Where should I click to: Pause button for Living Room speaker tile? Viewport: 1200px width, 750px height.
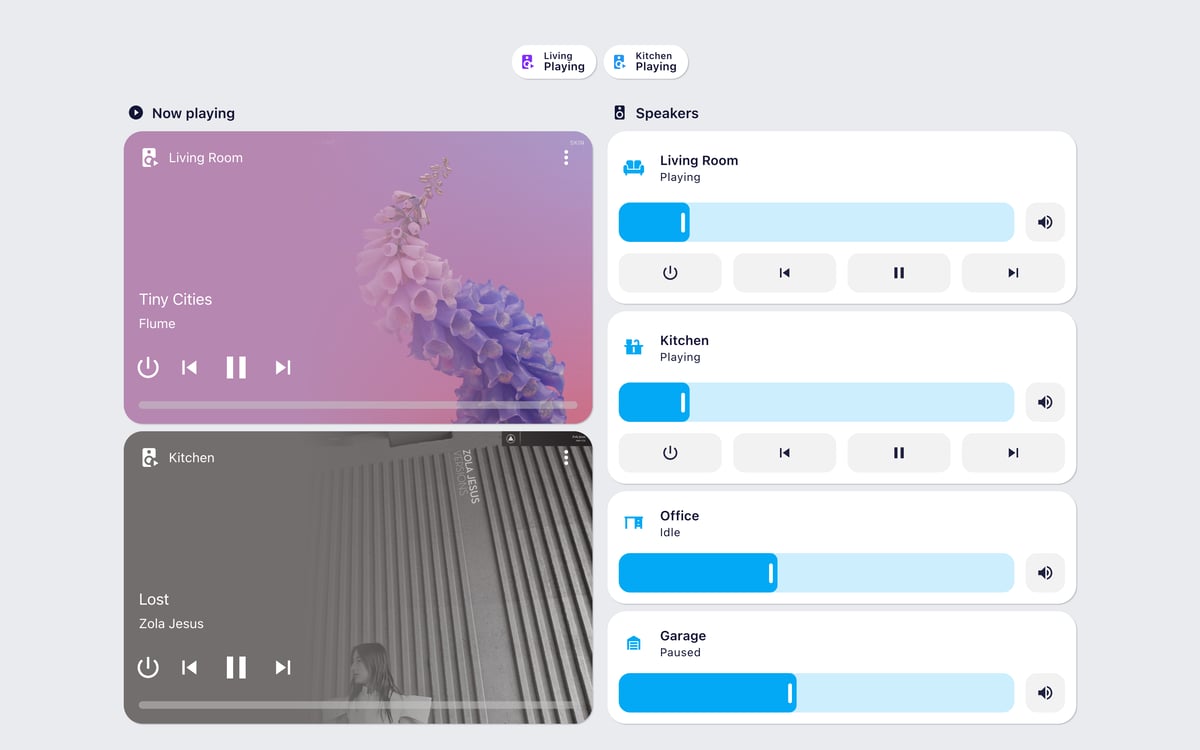(x=899, y=273)
